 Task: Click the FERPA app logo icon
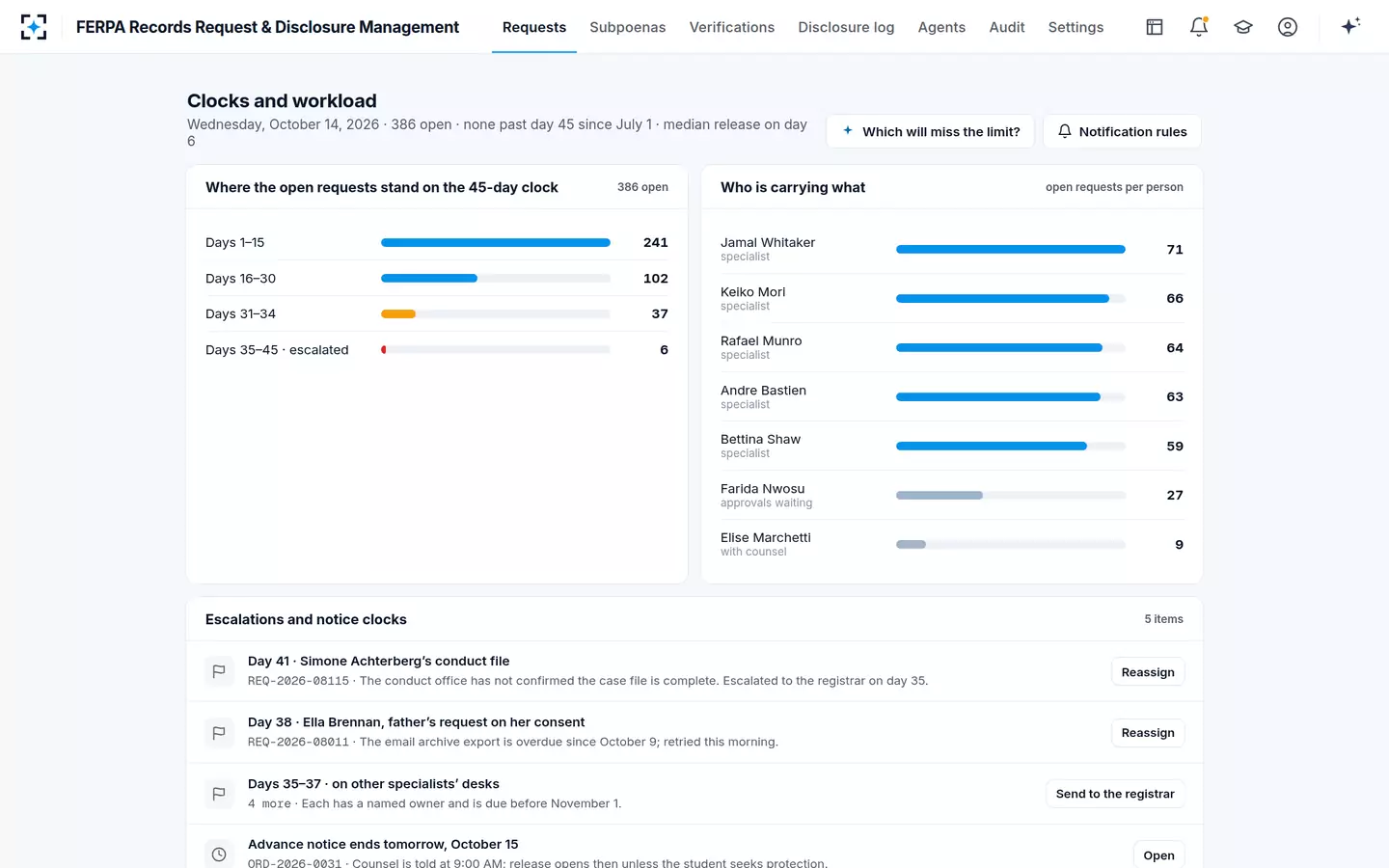tap(34, 27)
